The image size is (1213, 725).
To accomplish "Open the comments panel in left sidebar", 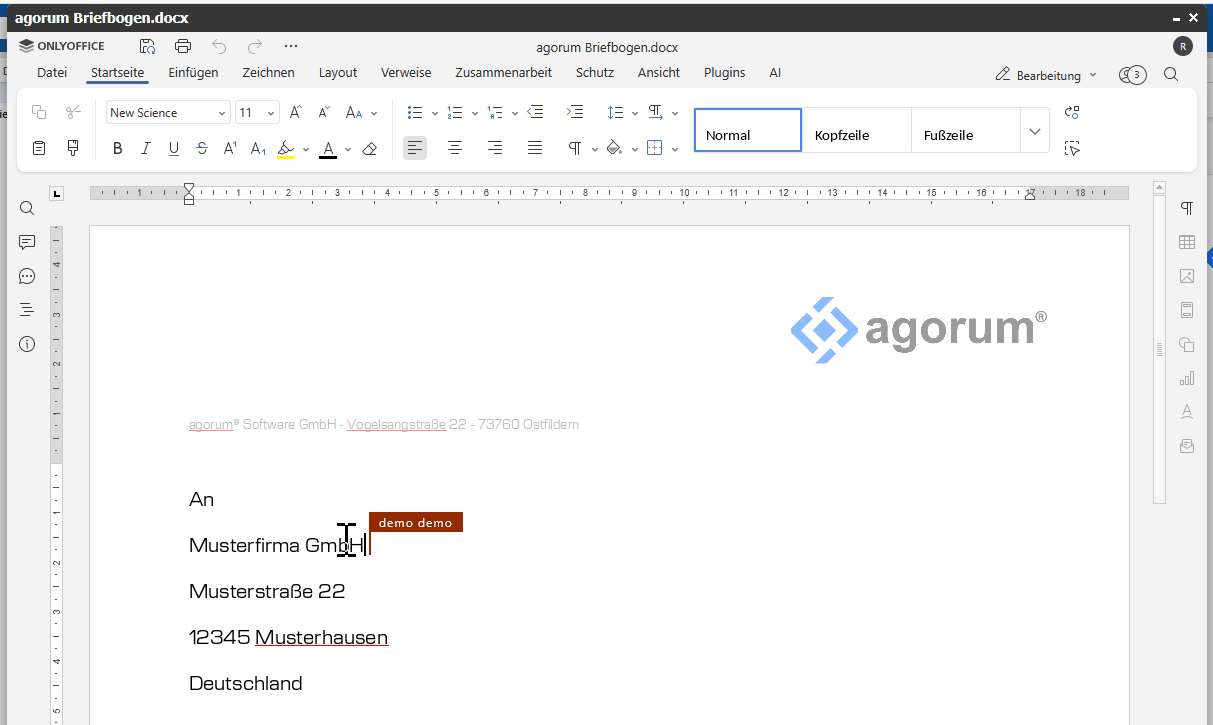I will (27, 242).
